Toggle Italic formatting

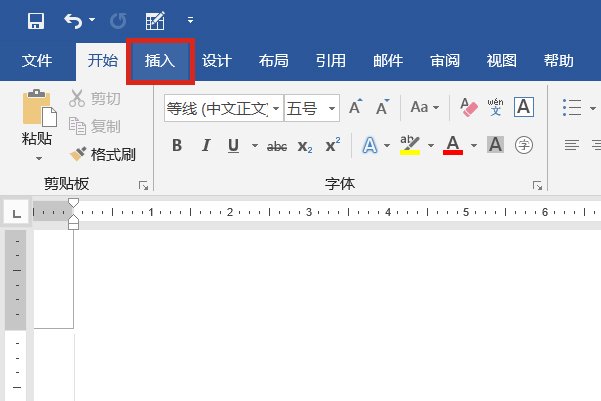coord(206,145)
